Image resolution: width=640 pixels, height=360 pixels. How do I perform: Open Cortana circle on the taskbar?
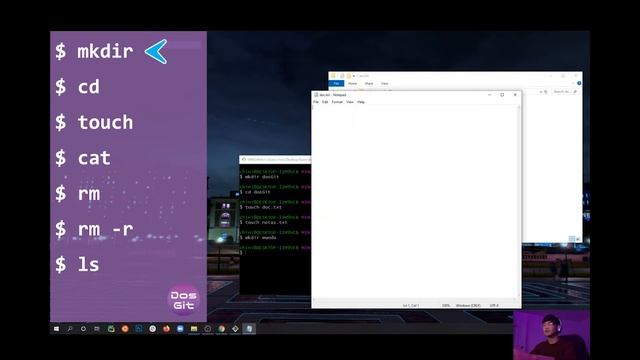point(83,329)
